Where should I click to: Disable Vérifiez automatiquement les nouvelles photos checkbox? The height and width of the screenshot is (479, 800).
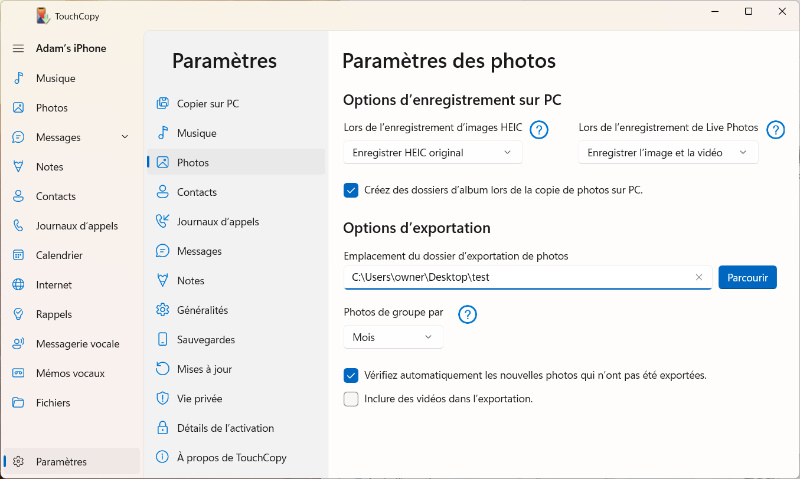(x=351, y=376)
